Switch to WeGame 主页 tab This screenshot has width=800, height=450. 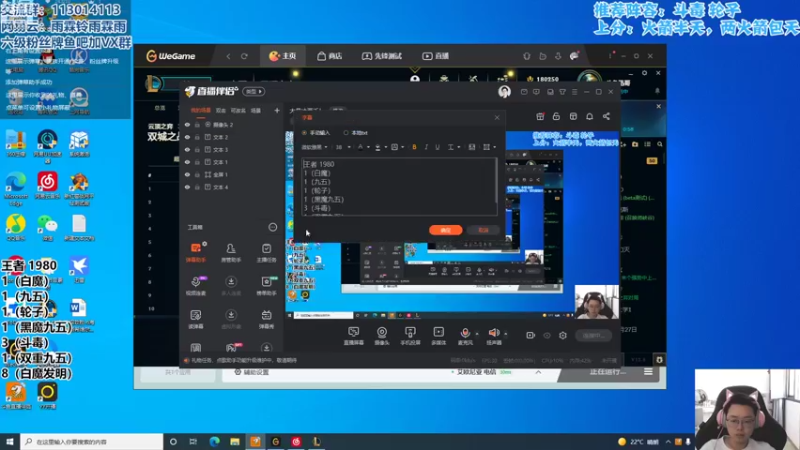pos(283,56)
